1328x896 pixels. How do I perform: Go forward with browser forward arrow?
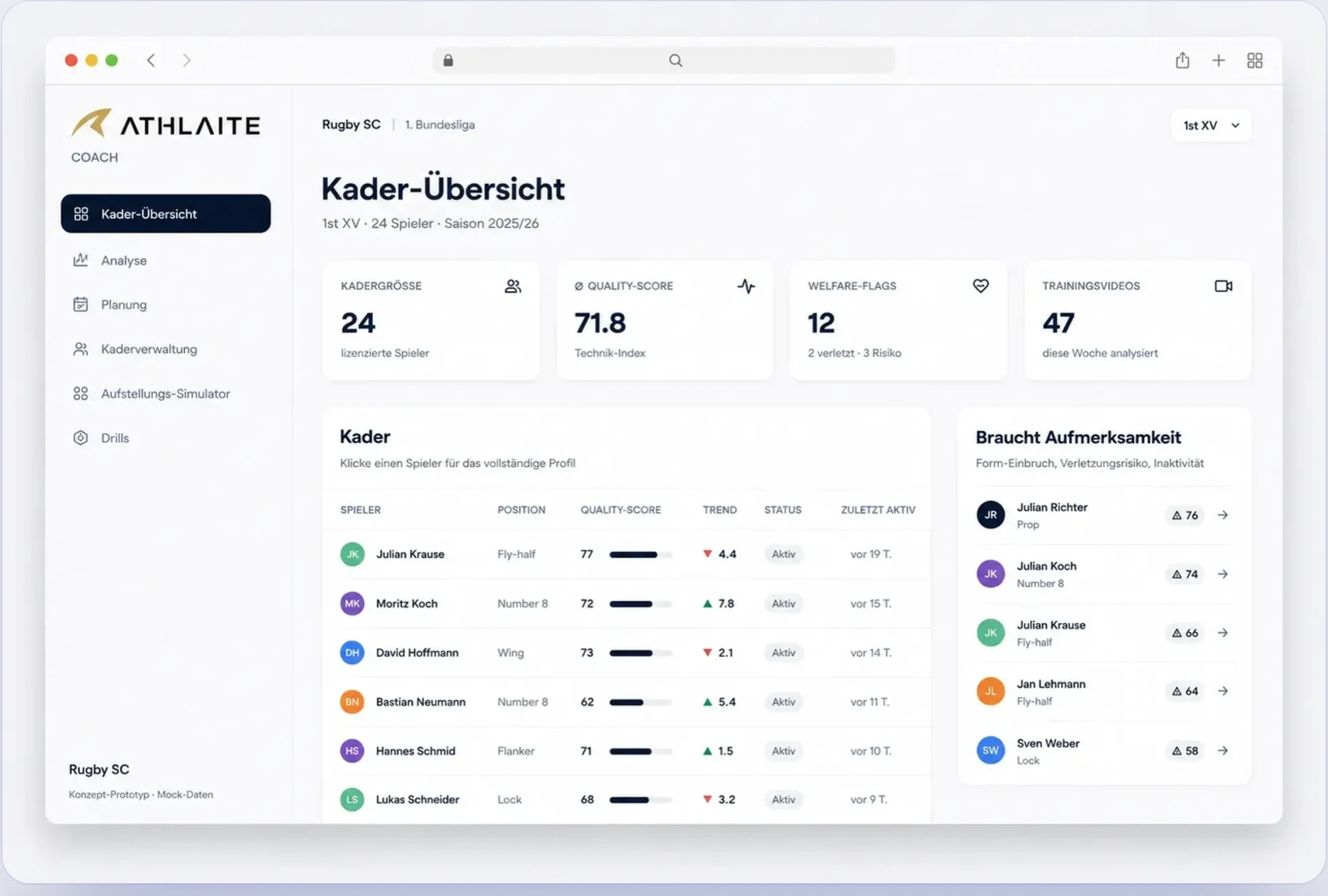(186, 60)
